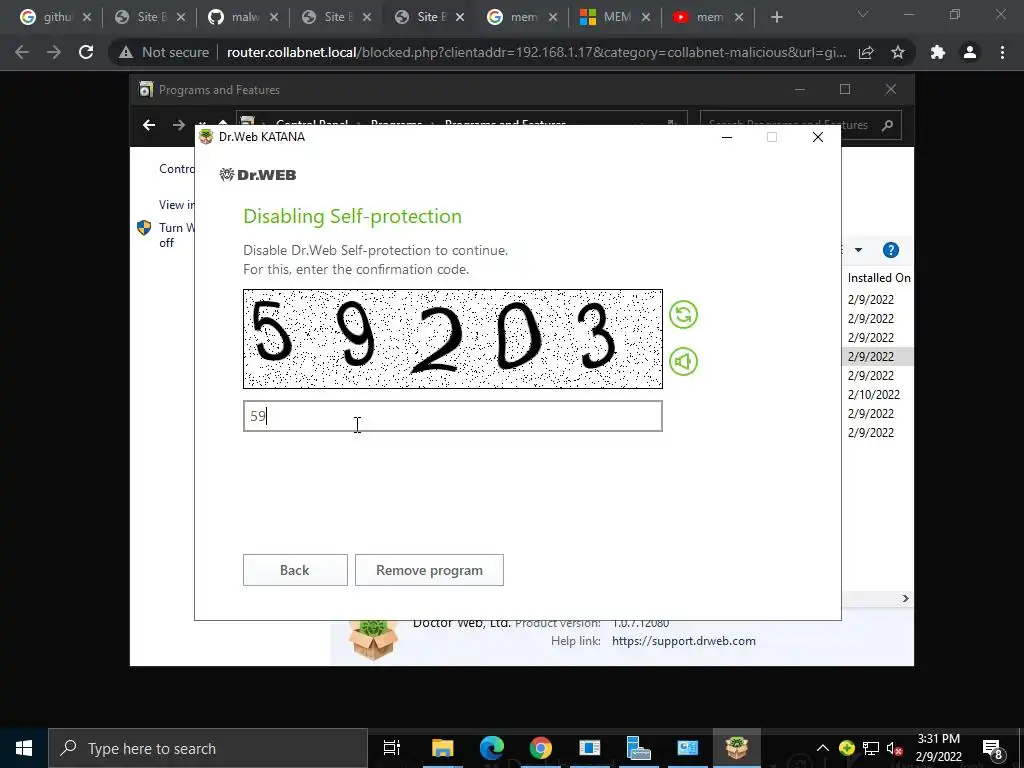This screenshot has width=1024, height=768.
Task: Open Chrome's three-dot menu
Action: (1002, 52)
